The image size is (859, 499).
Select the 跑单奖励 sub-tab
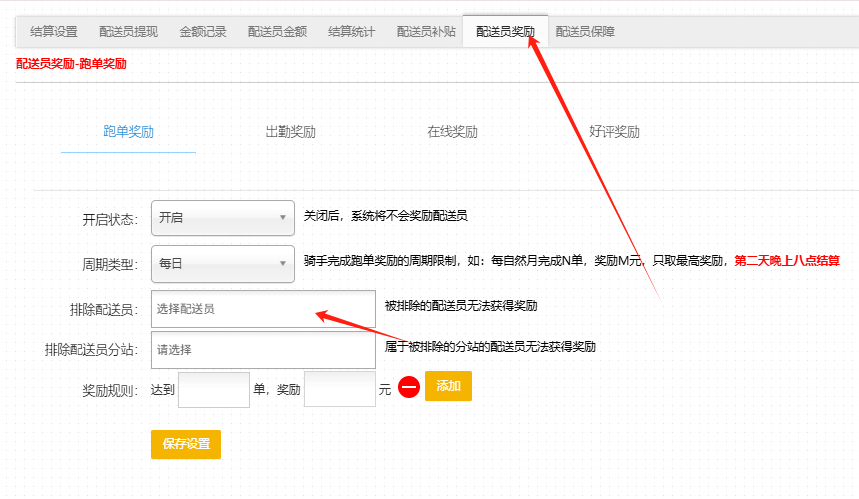[128, 132]
